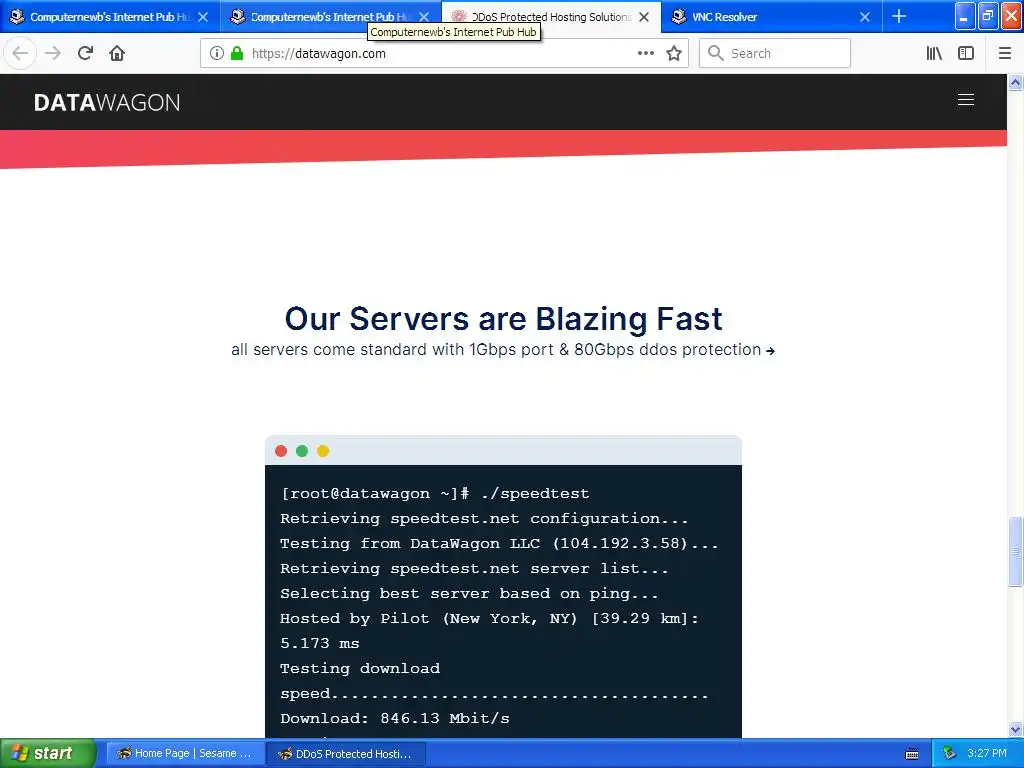The width and height of the screenshot is (1024, 768).
Task: Click the Testing download text line
Action: (x=360, y=669)
